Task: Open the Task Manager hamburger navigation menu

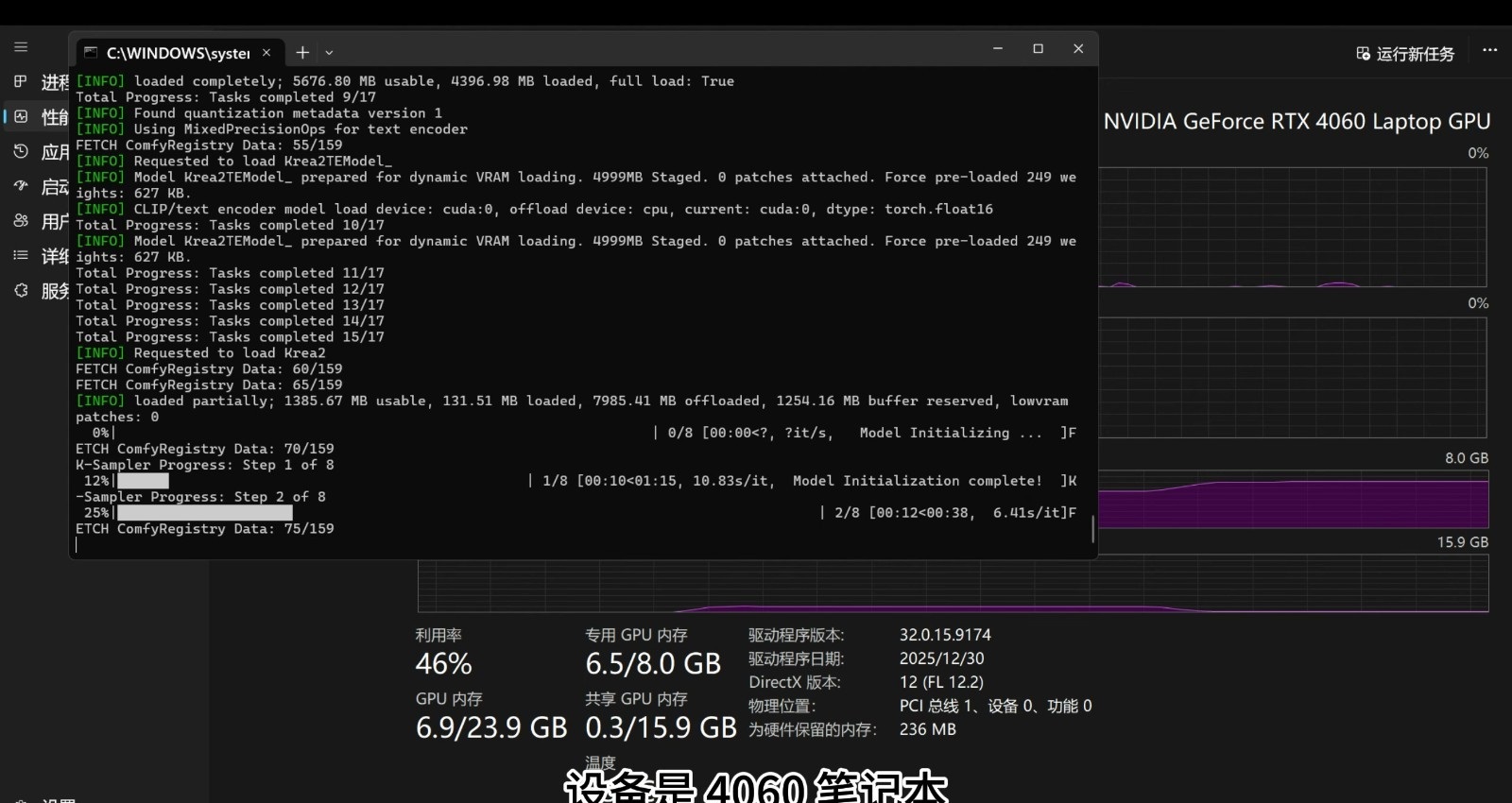Action: pyautogui.click(x=21, y=47)
